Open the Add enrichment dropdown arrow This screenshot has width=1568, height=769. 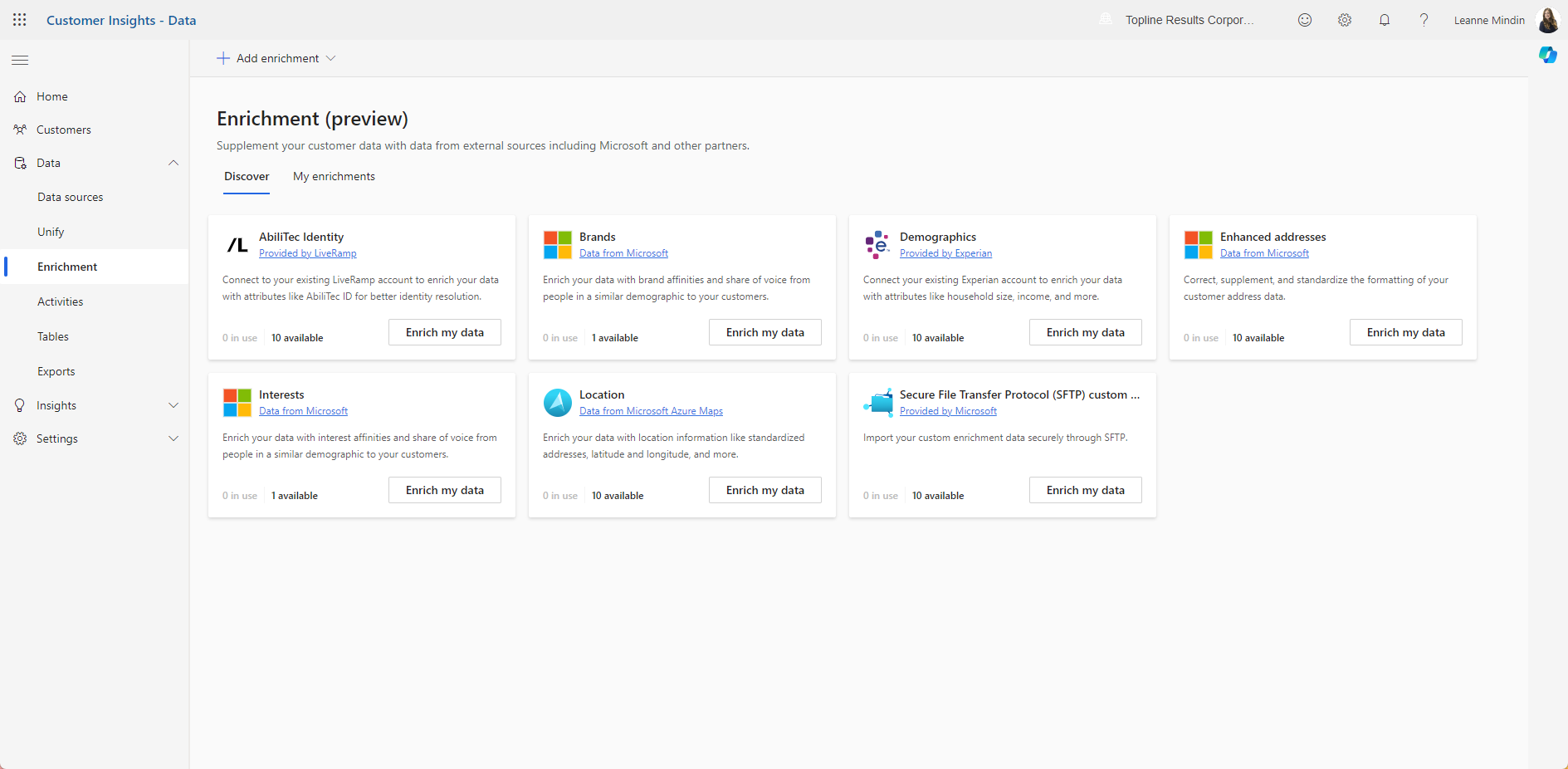[331, 58]
